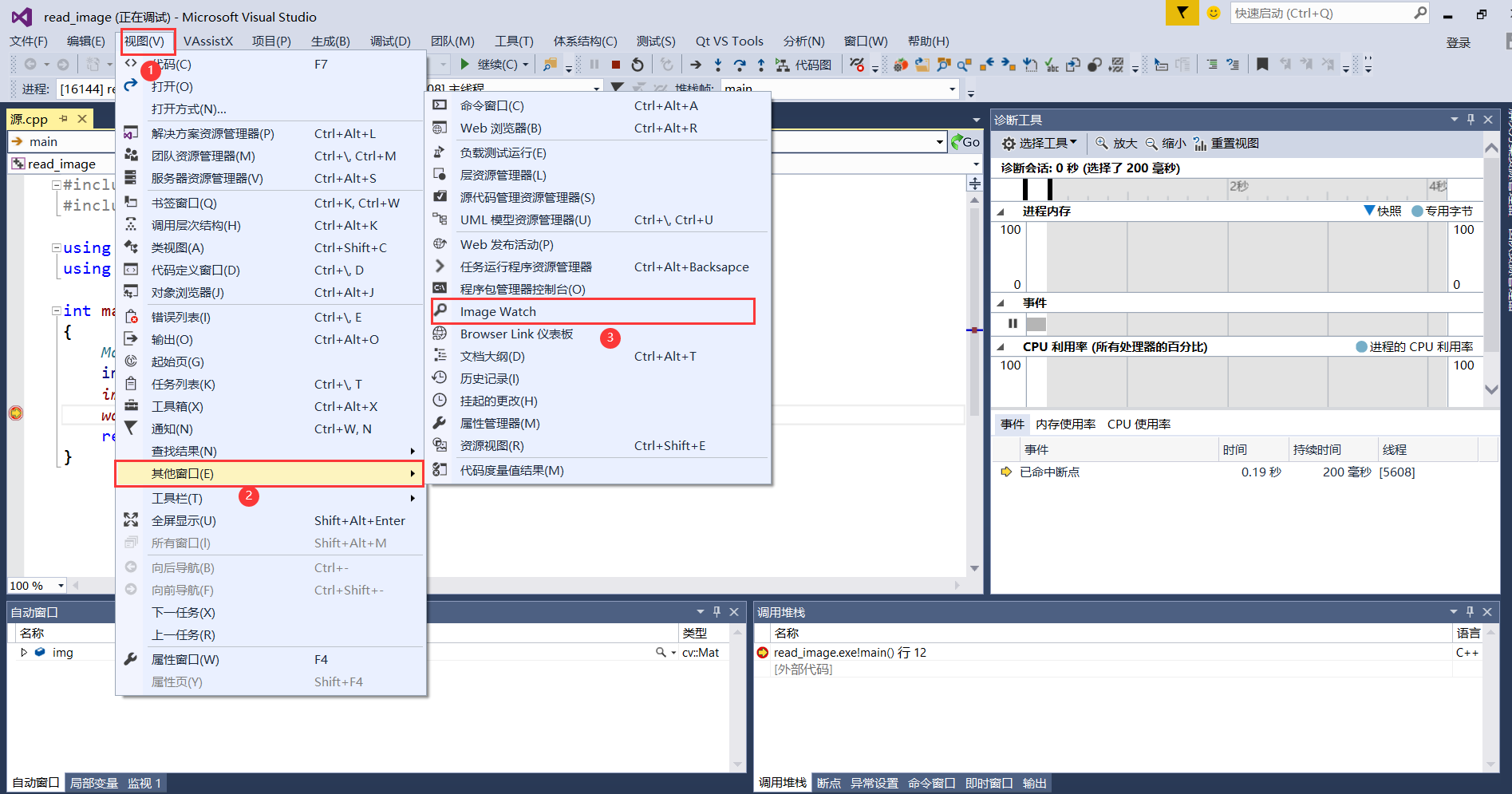Click the search icon in the 自动窗口 value column
The height and width of the screenshot is (794, 1512).
[661, 652]
